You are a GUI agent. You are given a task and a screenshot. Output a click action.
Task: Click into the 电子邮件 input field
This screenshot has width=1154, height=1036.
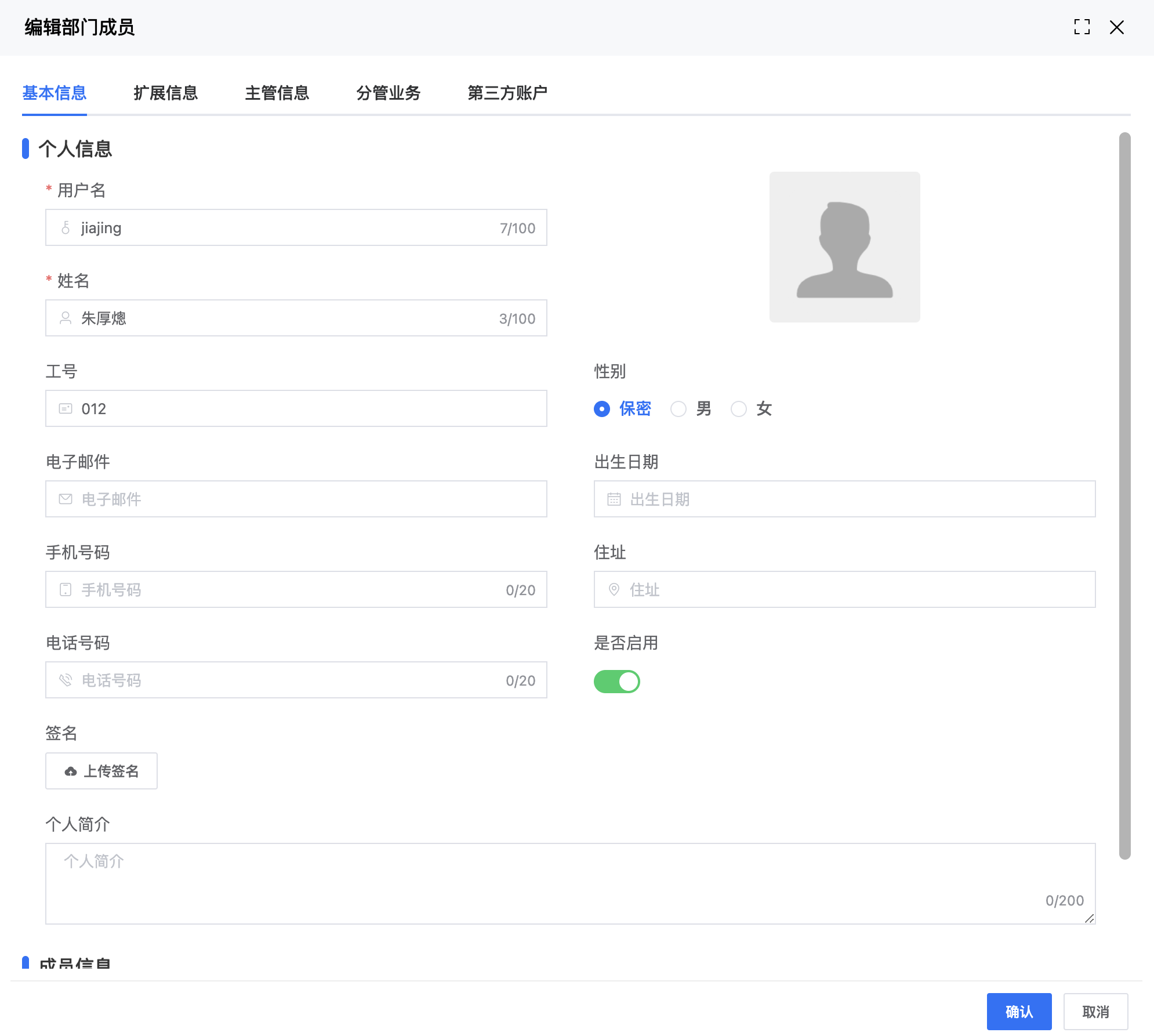tap(296, 499)
